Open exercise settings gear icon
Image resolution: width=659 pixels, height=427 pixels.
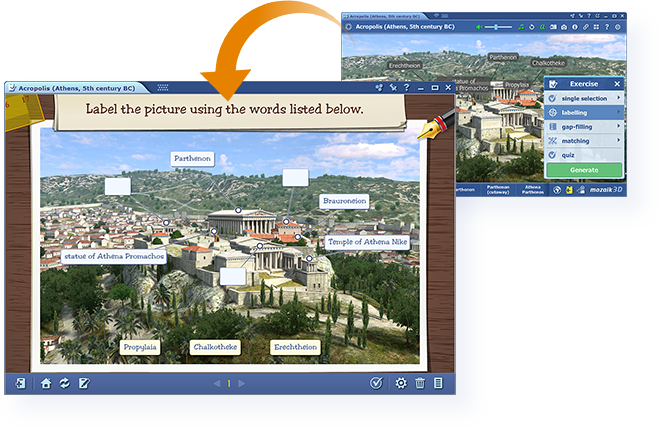pyautogui.click(x=401, y=383)
